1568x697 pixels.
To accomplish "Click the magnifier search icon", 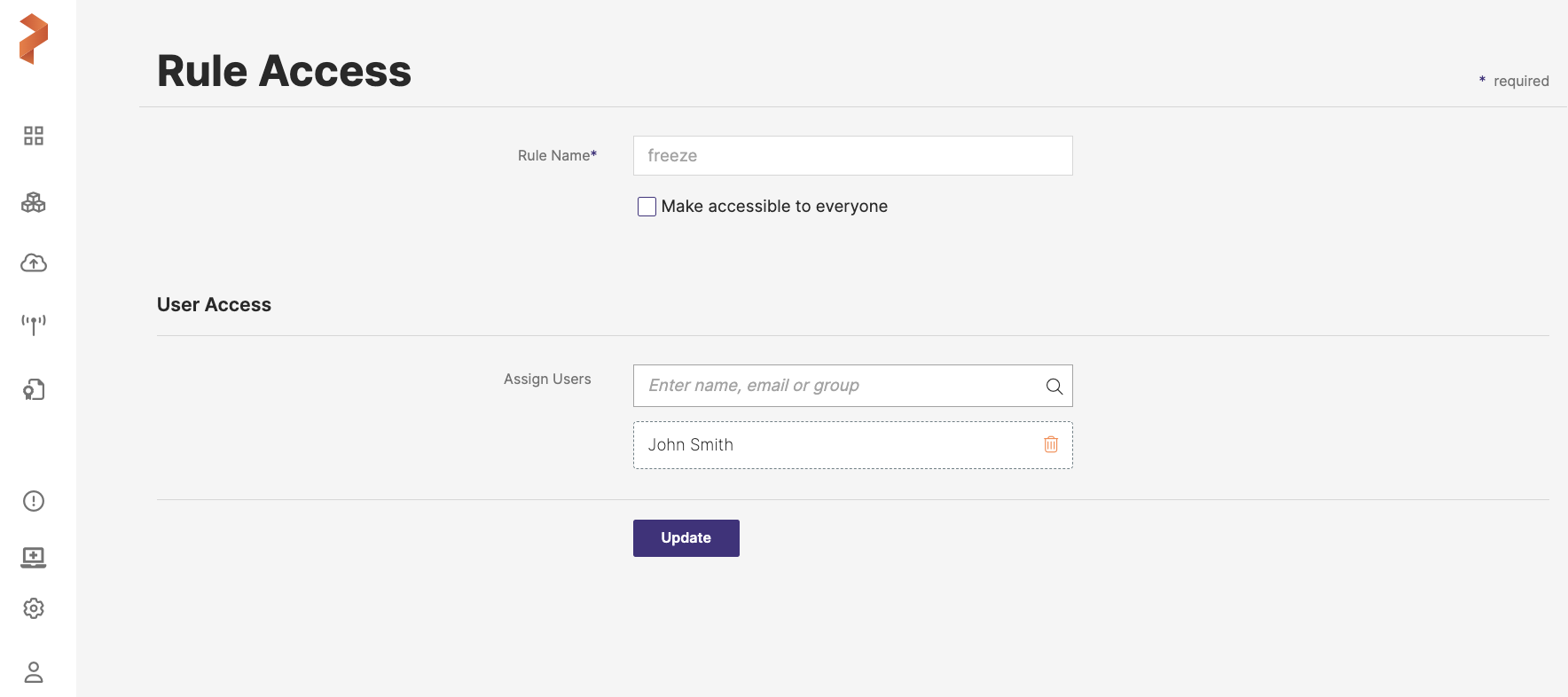I will 1054,386.
